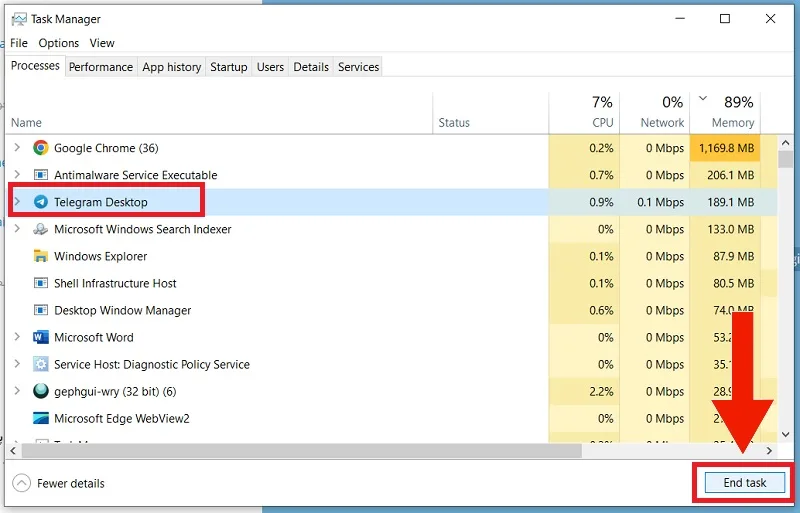Click the 87.9 MB memory value

733,256
